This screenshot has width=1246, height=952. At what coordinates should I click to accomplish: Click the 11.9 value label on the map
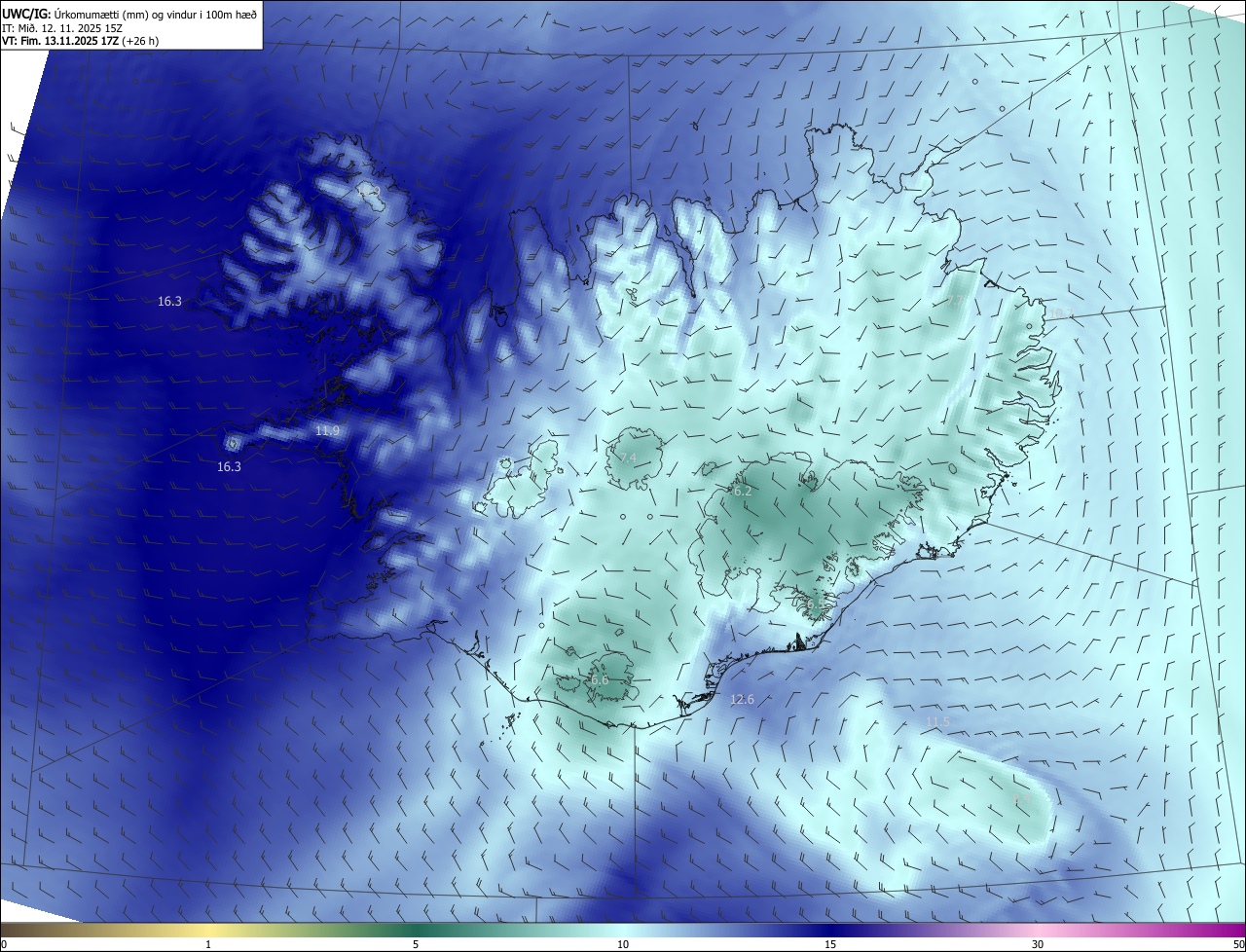point(328,431)
